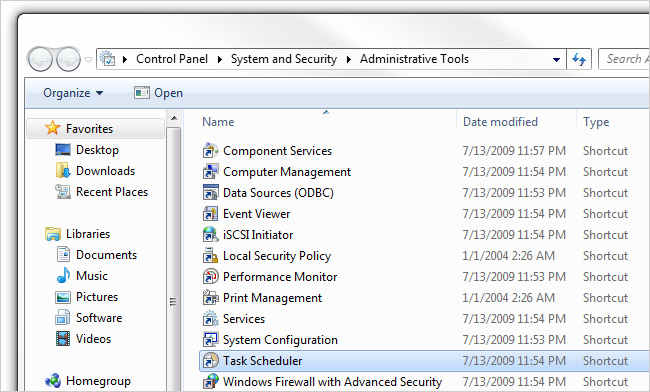650x392 pixels.
Task: Open Music library label
Action: tap(92, 276)
